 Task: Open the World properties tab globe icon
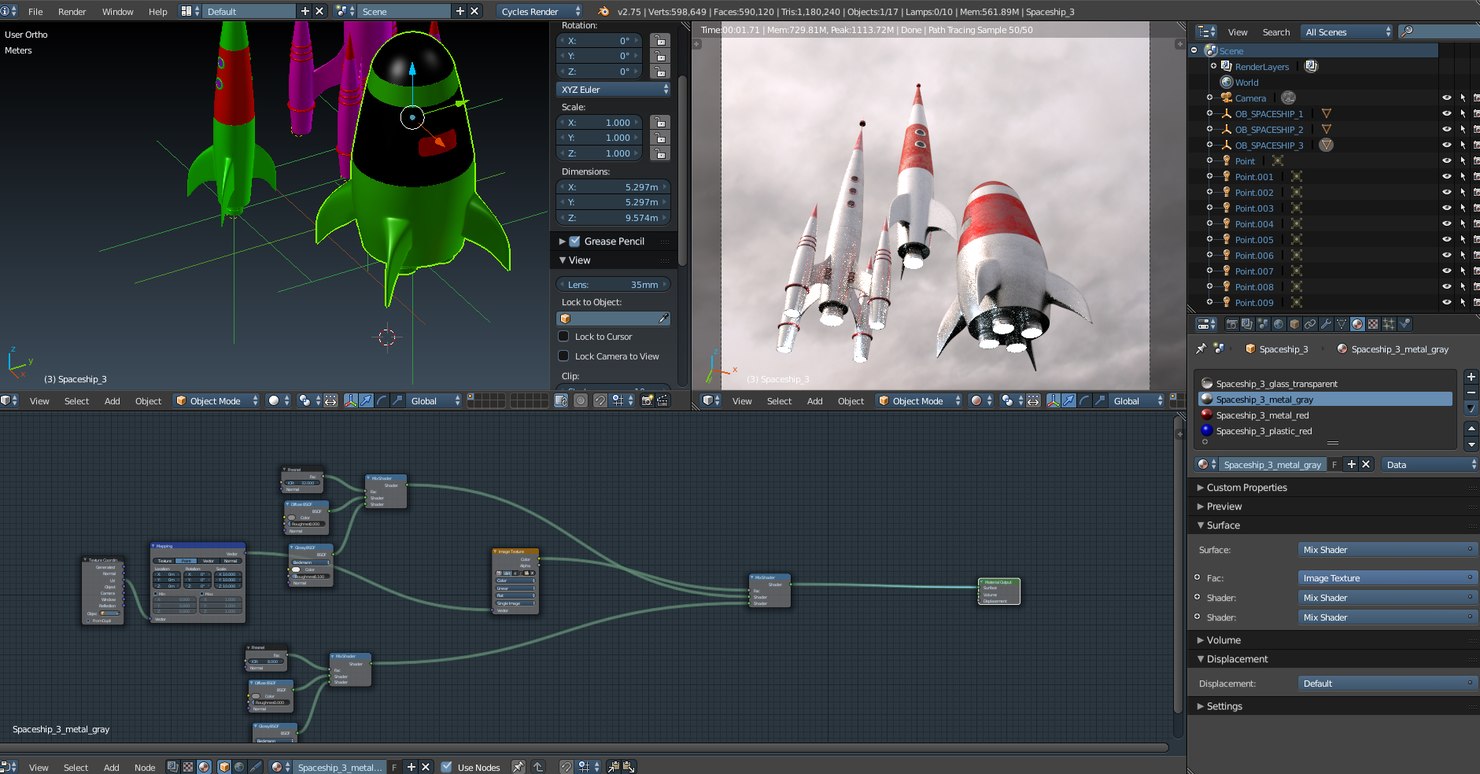1279,324
